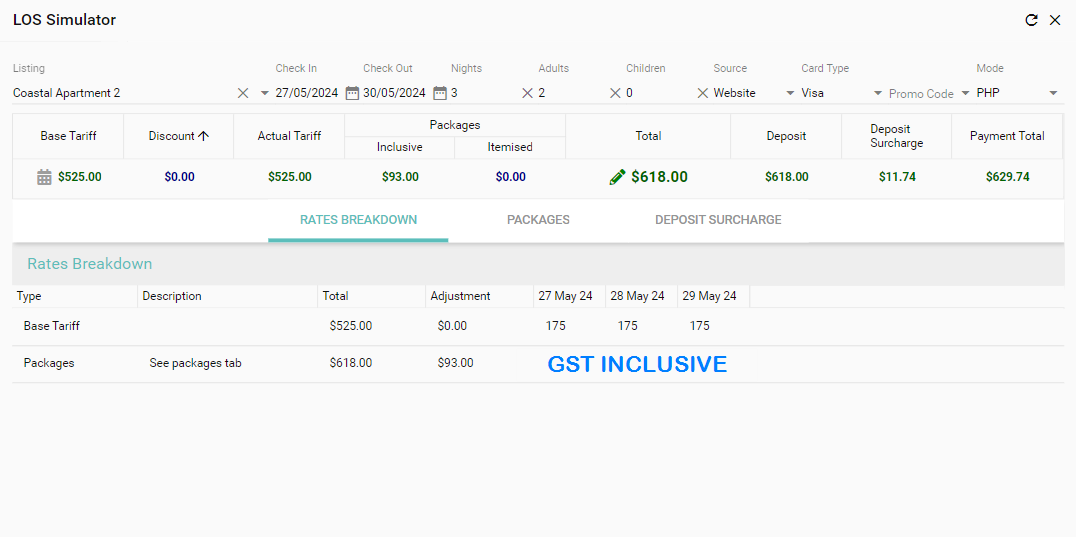The height and width of the screenshot is (537, 1076).
Task: Clear the Nights field value
Action: click(527, 93)
